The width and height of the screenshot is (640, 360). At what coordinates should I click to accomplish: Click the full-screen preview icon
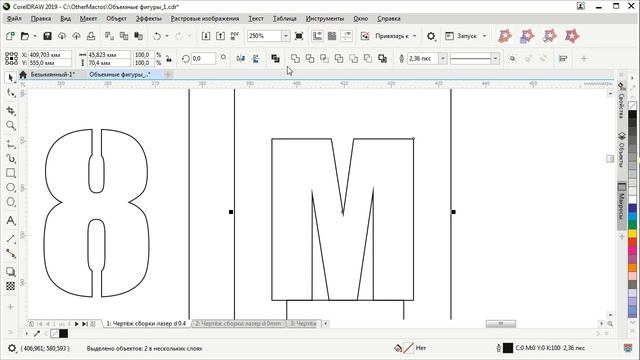299,36
